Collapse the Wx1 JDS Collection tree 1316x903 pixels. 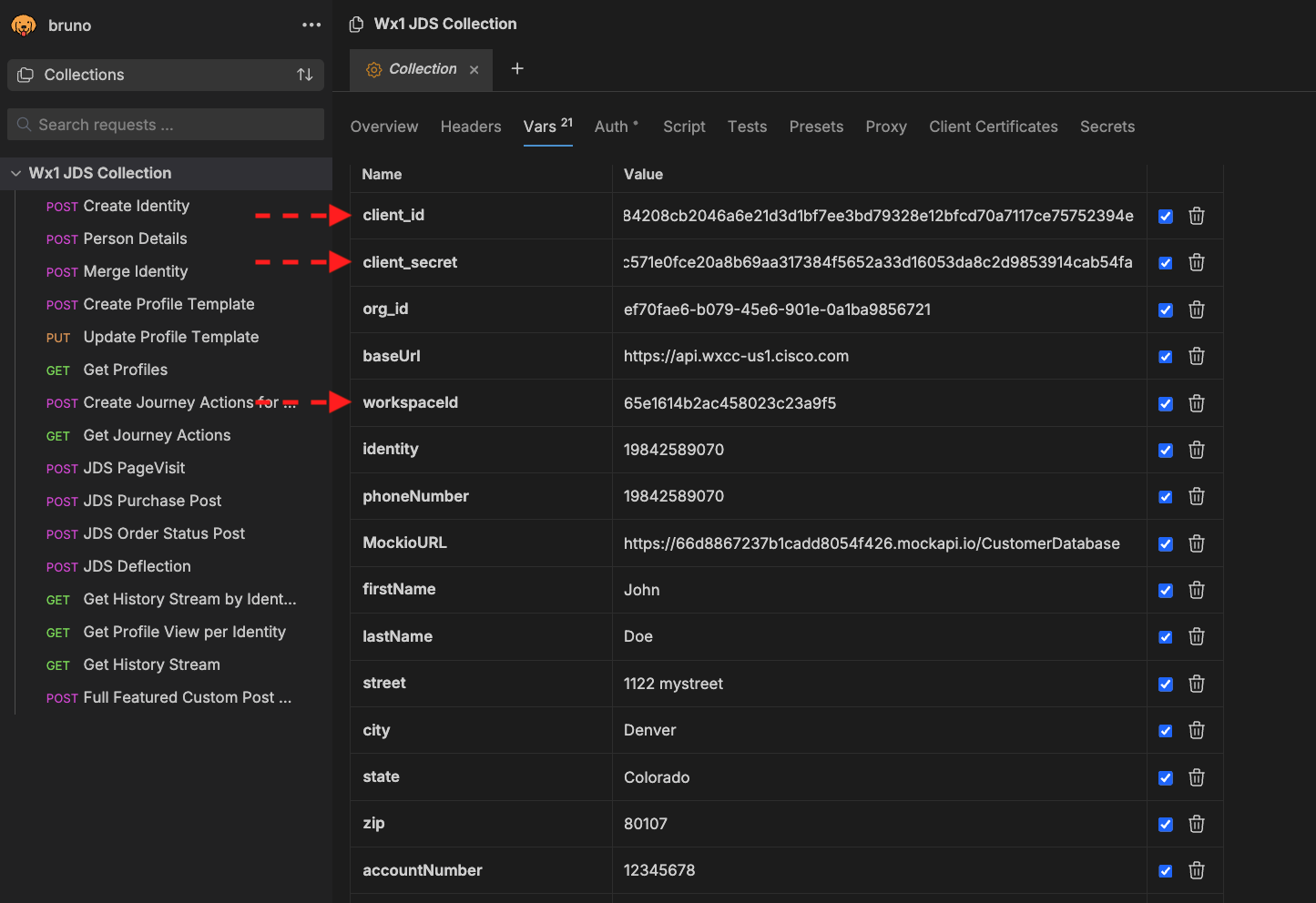[x=15, y=173]
